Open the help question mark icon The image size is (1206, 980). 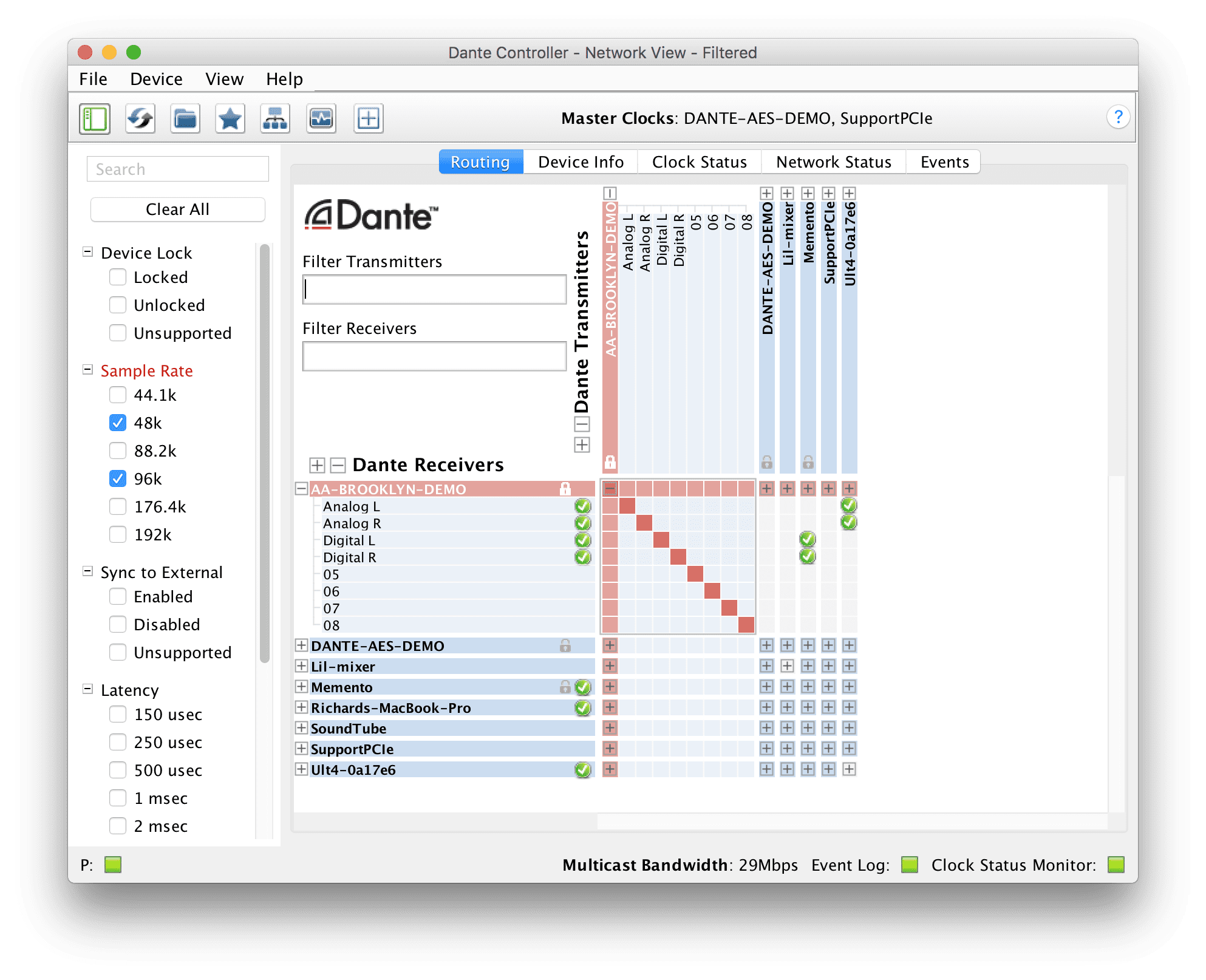pyautogui.click(x=1117, y=117)
